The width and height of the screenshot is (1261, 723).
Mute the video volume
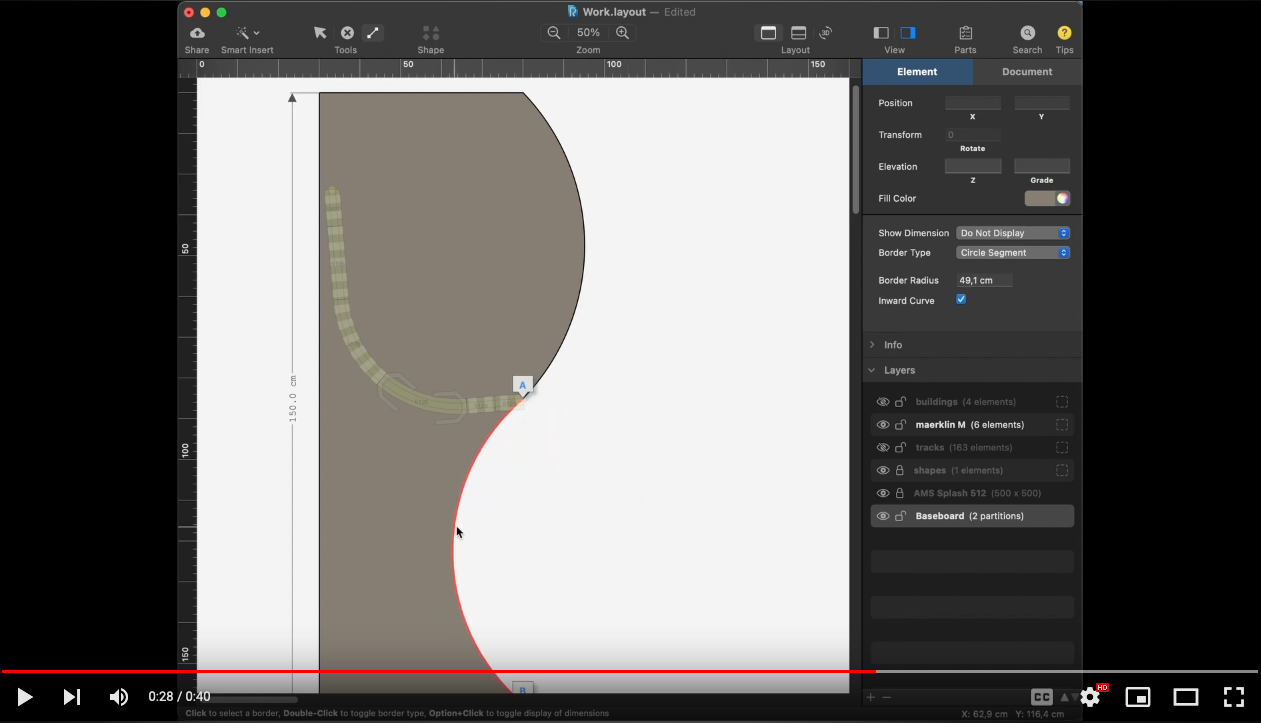(x=118, y=697)
